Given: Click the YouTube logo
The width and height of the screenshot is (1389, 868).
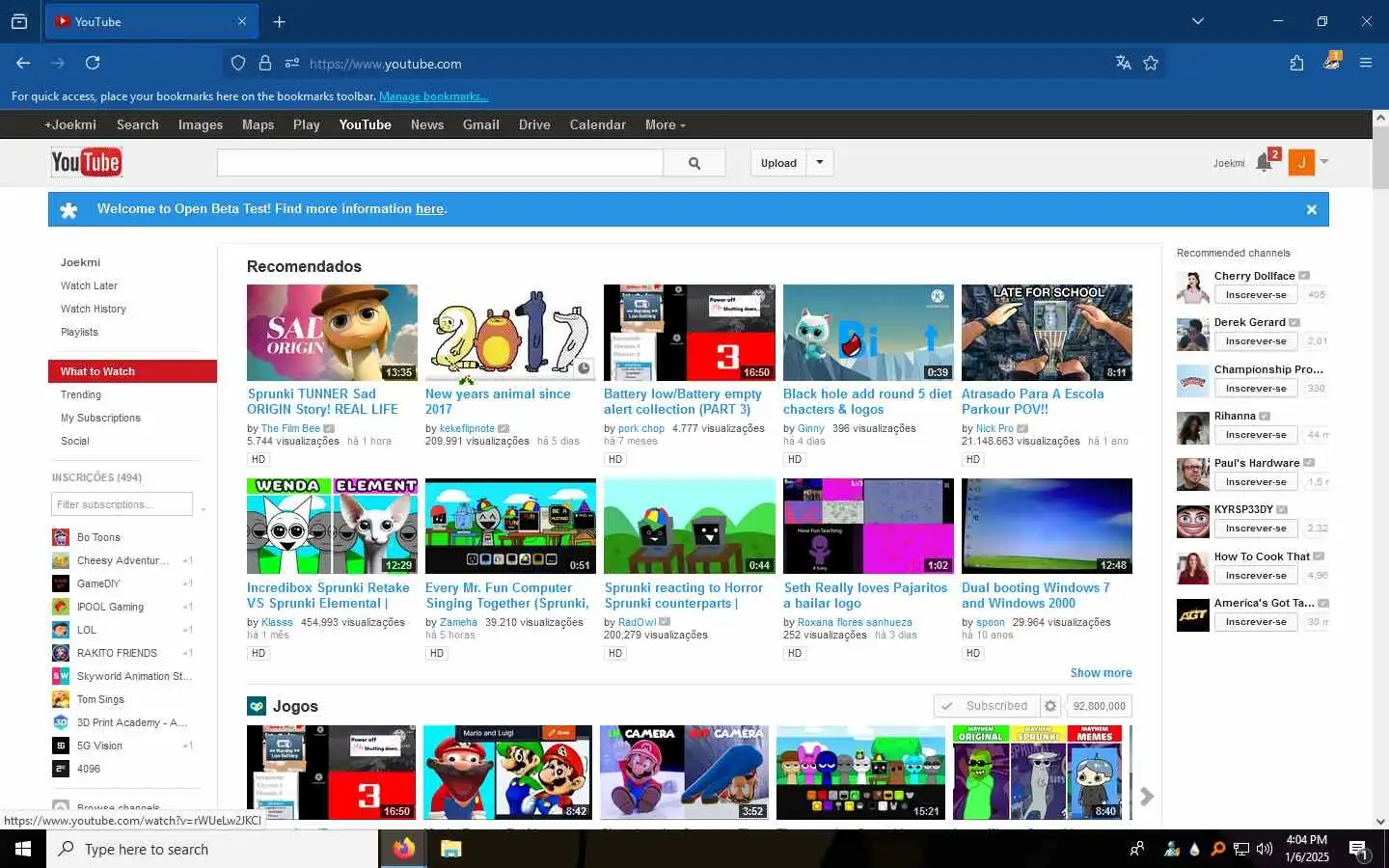Looking at the screenshot, I should point(86,162).
